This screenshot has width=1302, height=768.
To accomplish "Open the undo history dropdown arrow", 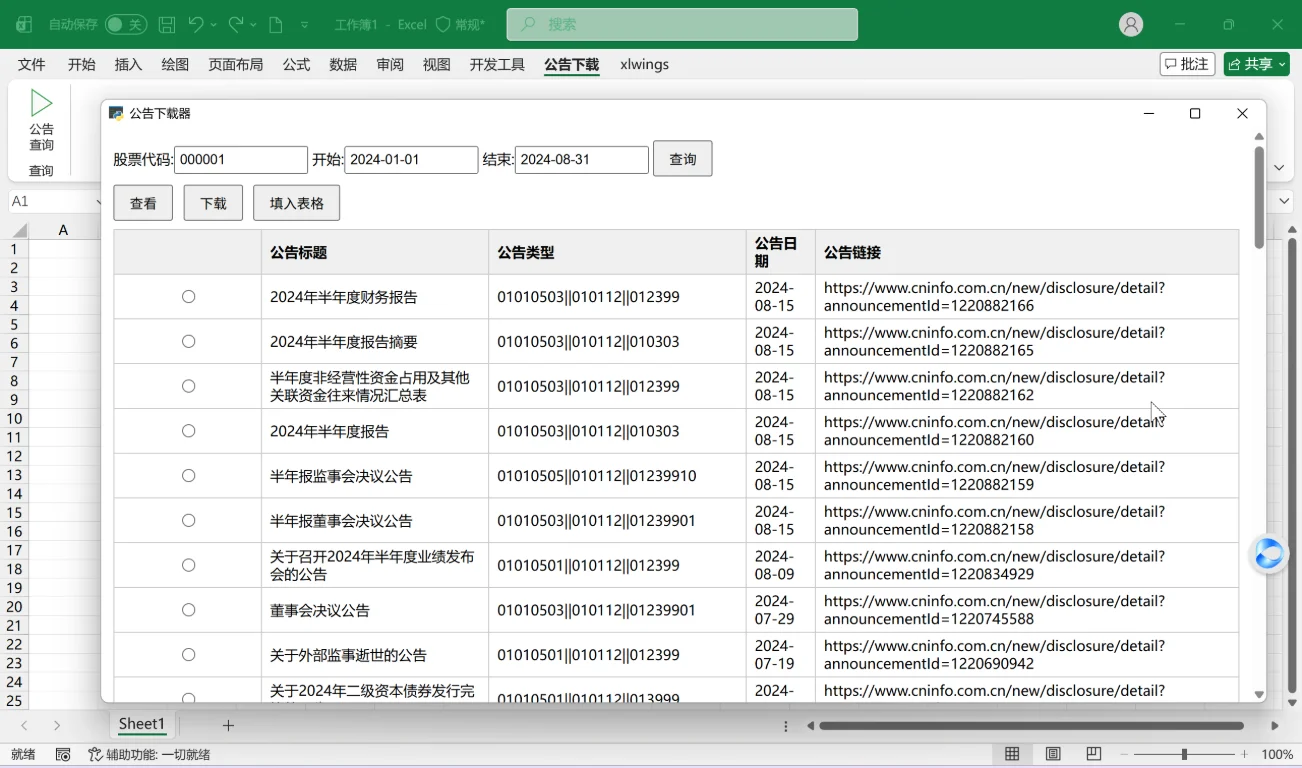I will [214, 25].
